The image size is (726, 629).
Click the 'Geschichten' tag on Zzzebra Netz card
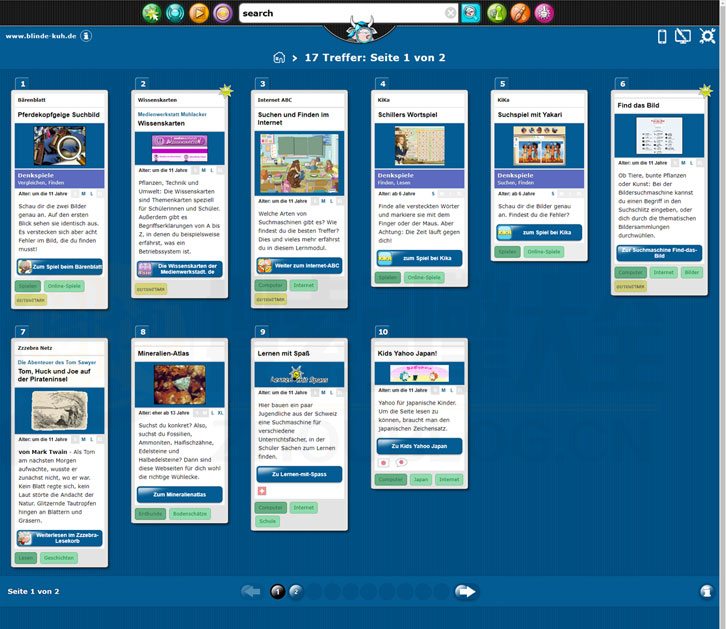click(59, 558)
